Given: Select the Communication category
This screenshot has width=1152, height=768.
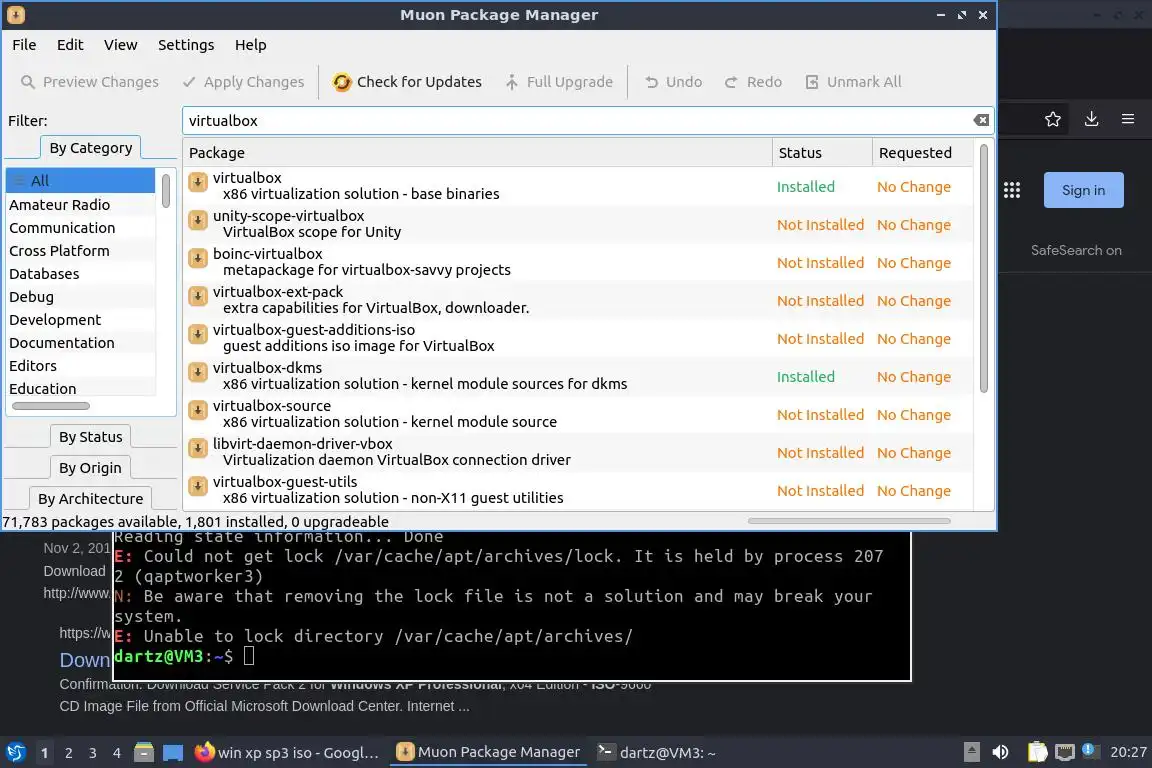Looking at the screenshot, I should click(81, 228).
